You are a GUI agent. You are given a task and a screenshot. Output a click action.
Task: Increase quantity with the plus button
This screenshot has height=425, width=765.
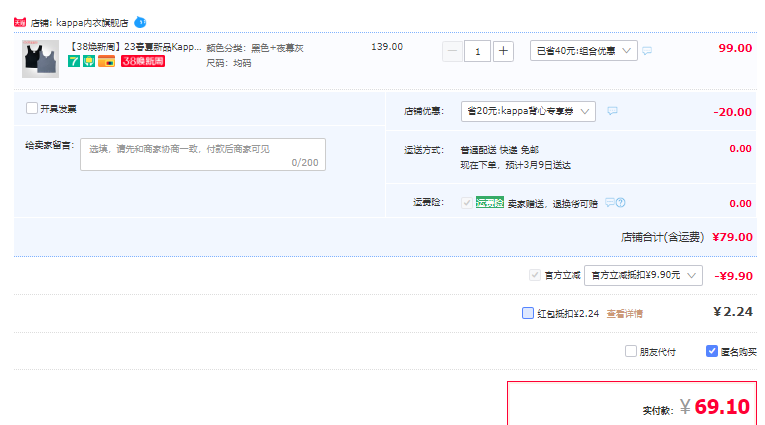[503, 51]
